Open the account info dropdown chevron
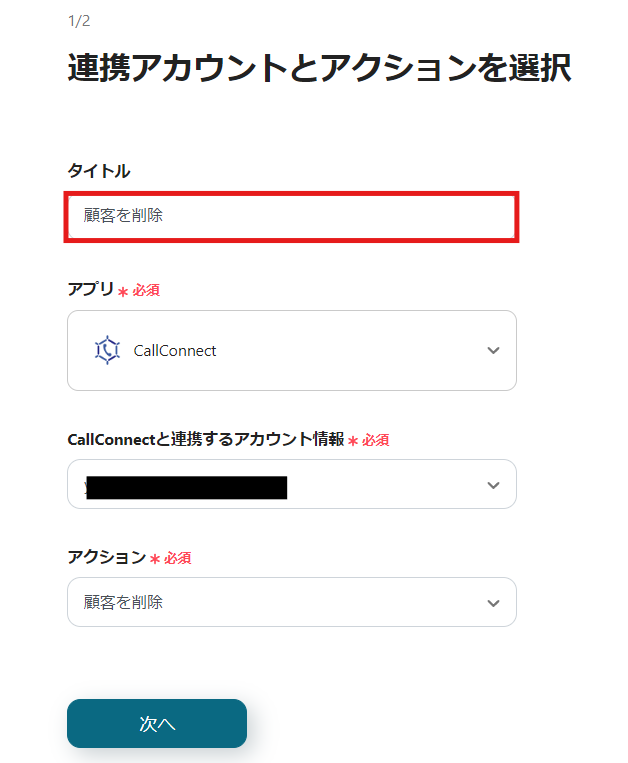 (492, 485)
